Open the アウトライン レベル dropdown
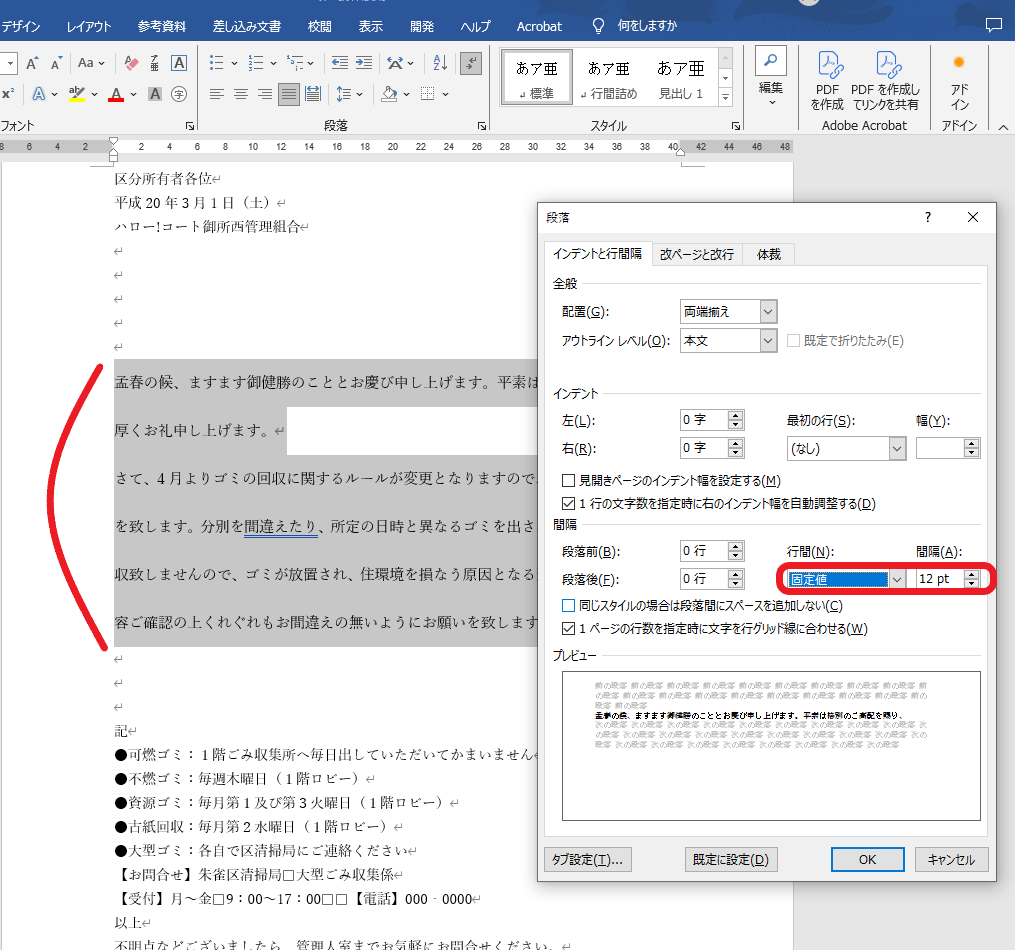Screen dimensions: 1015x950 pos(768,341)
